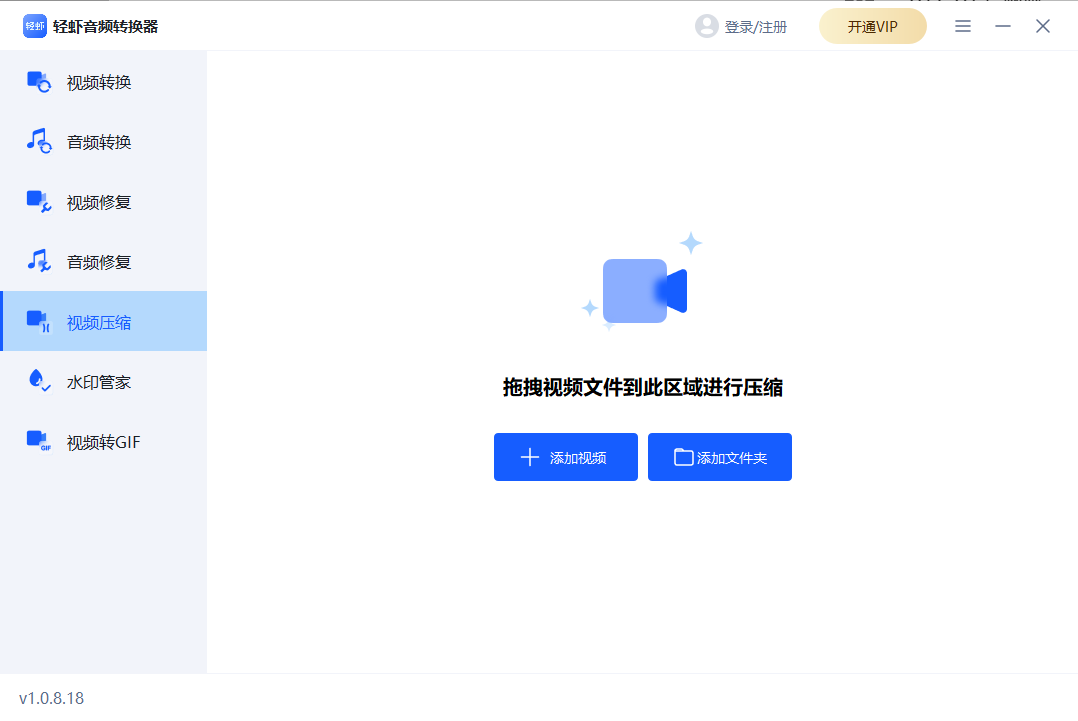The image size is (1078, 721).
Task: Click the drag-and-drop prompt text
Action: pos(643,388)
